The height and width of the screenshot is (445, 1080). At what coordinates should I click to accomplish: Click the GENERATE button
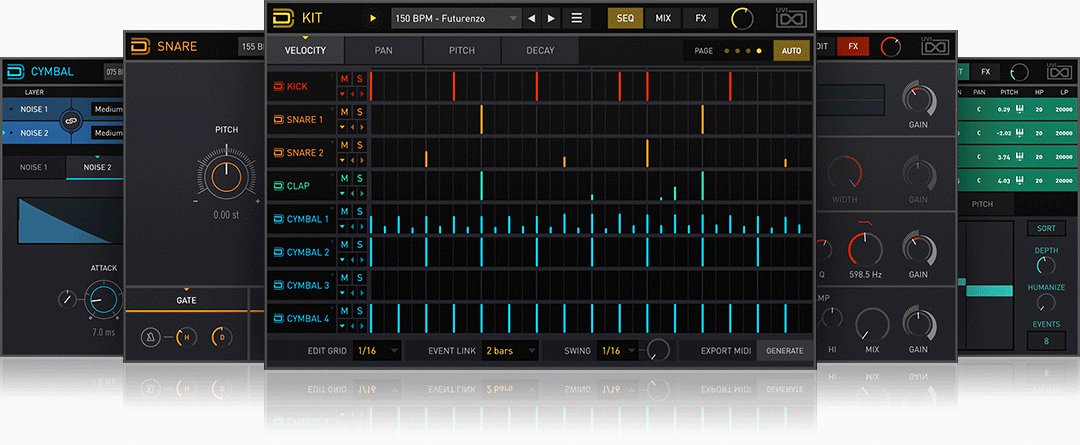pos(784,350)
